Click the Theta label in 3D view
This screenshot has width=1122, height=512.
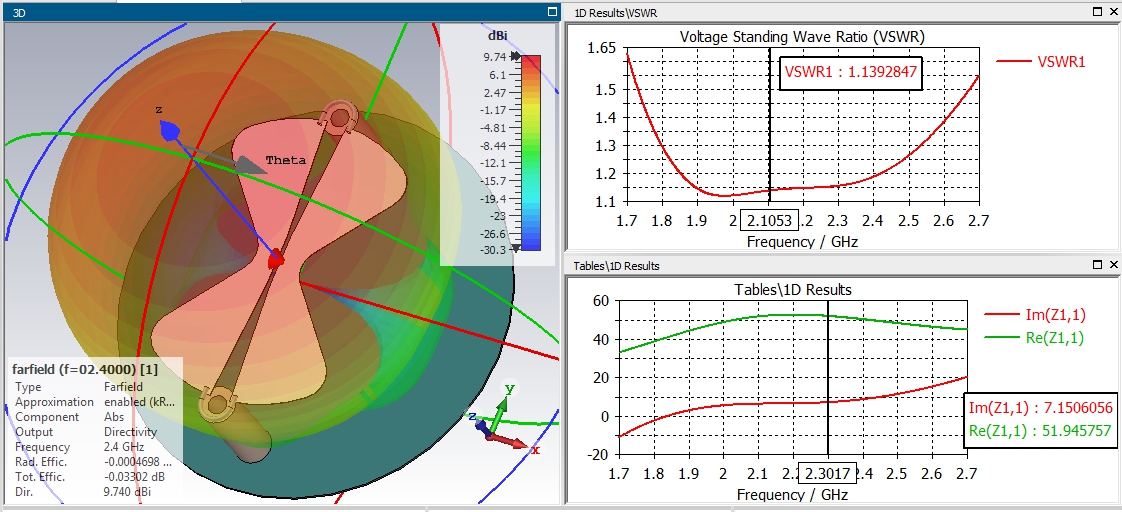click(286, 160)
